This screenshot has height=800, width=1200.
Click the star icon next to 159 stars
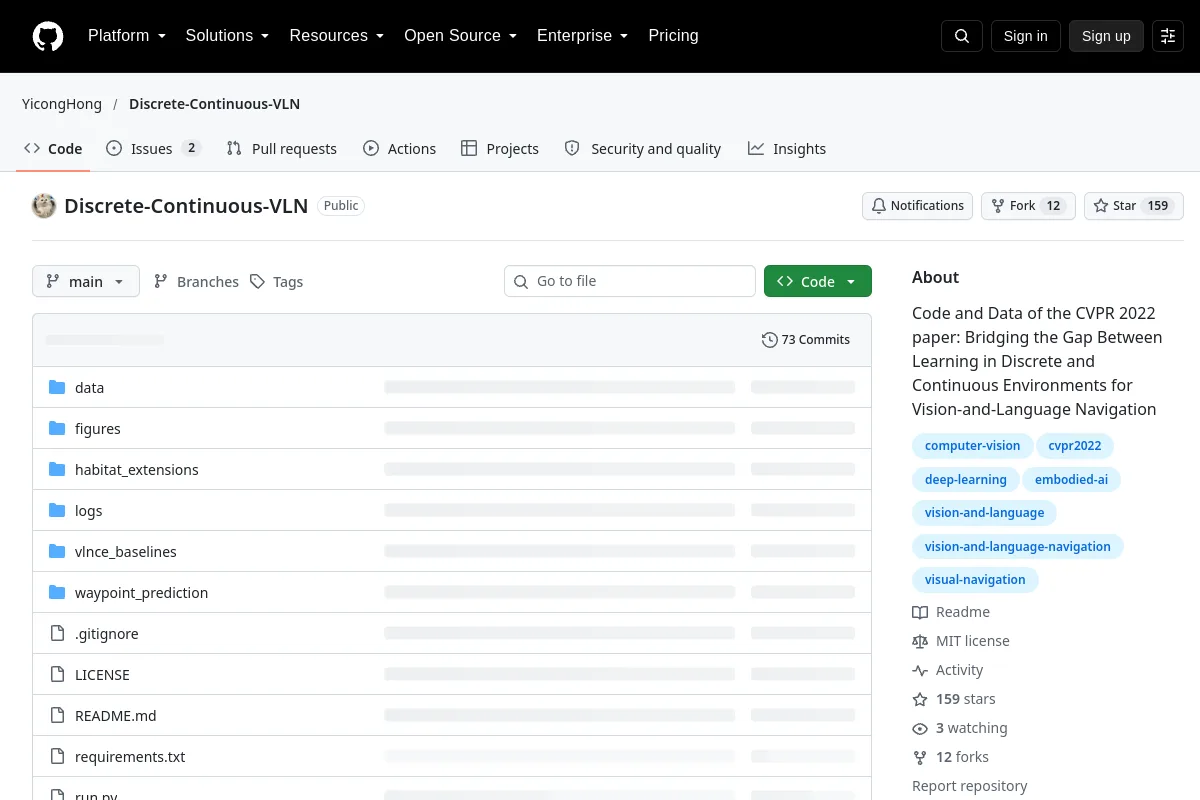pos(920,699)
